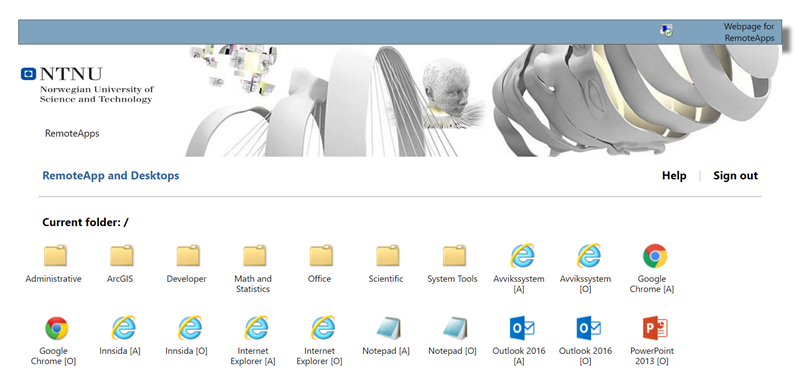Launch Google Chrome [A] icon

click(x=655, y=256)
